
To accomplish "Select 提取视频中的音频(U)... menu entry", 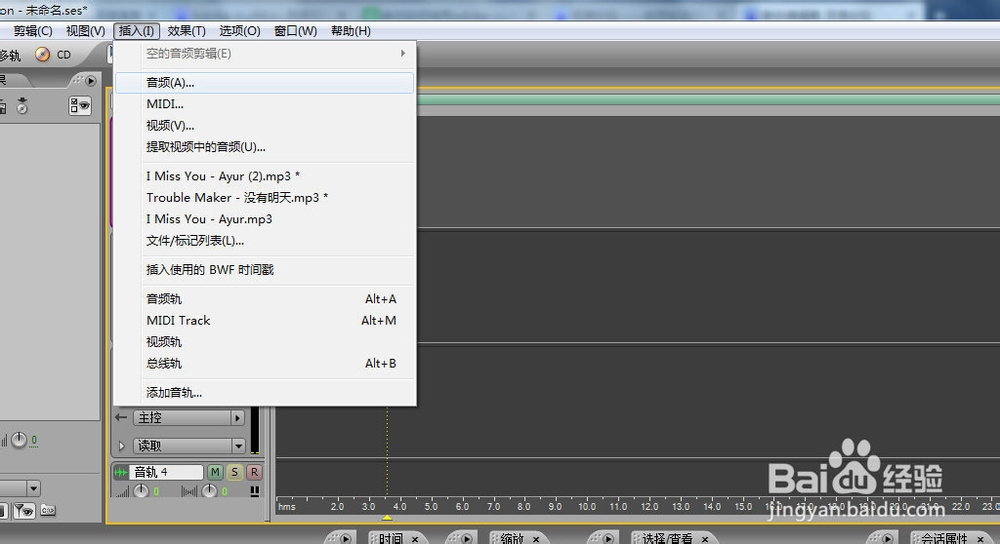I will point(264,147).
